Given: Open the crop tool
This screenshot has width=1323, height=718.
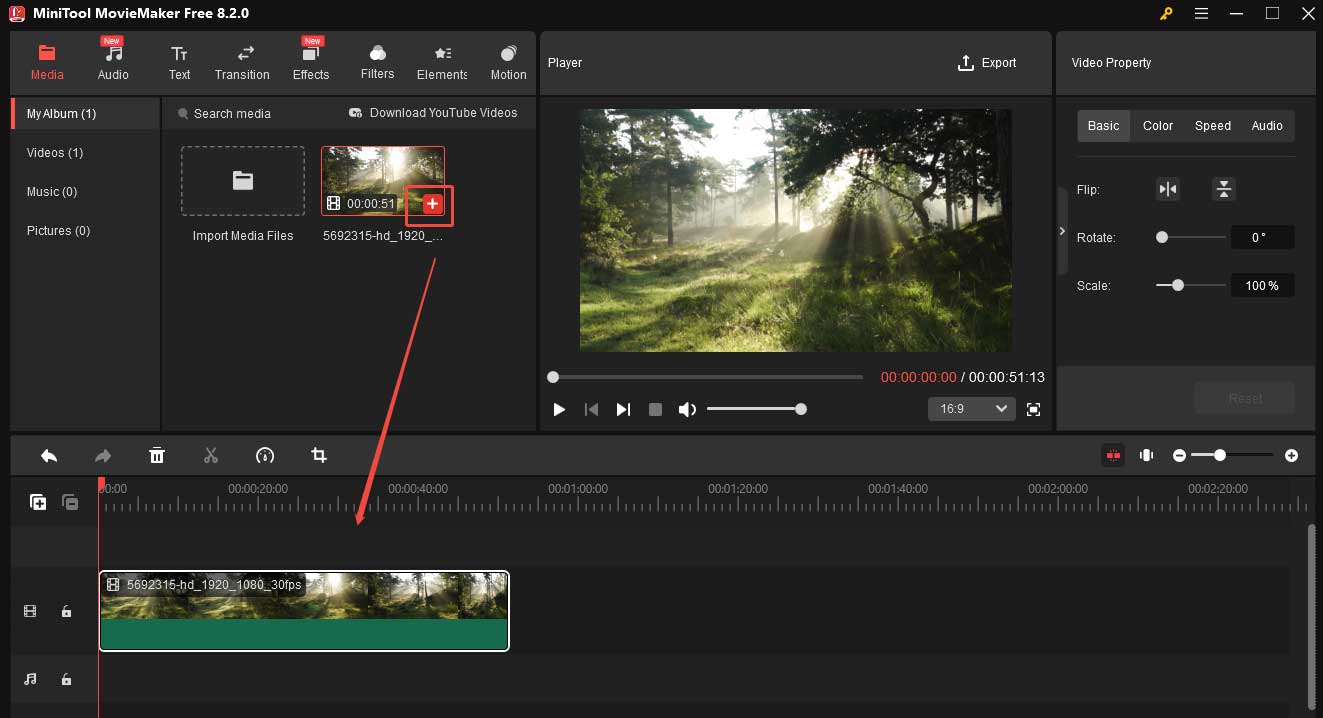Looking at the screenshot, I should pyautogui.click(x=319, y=456).
